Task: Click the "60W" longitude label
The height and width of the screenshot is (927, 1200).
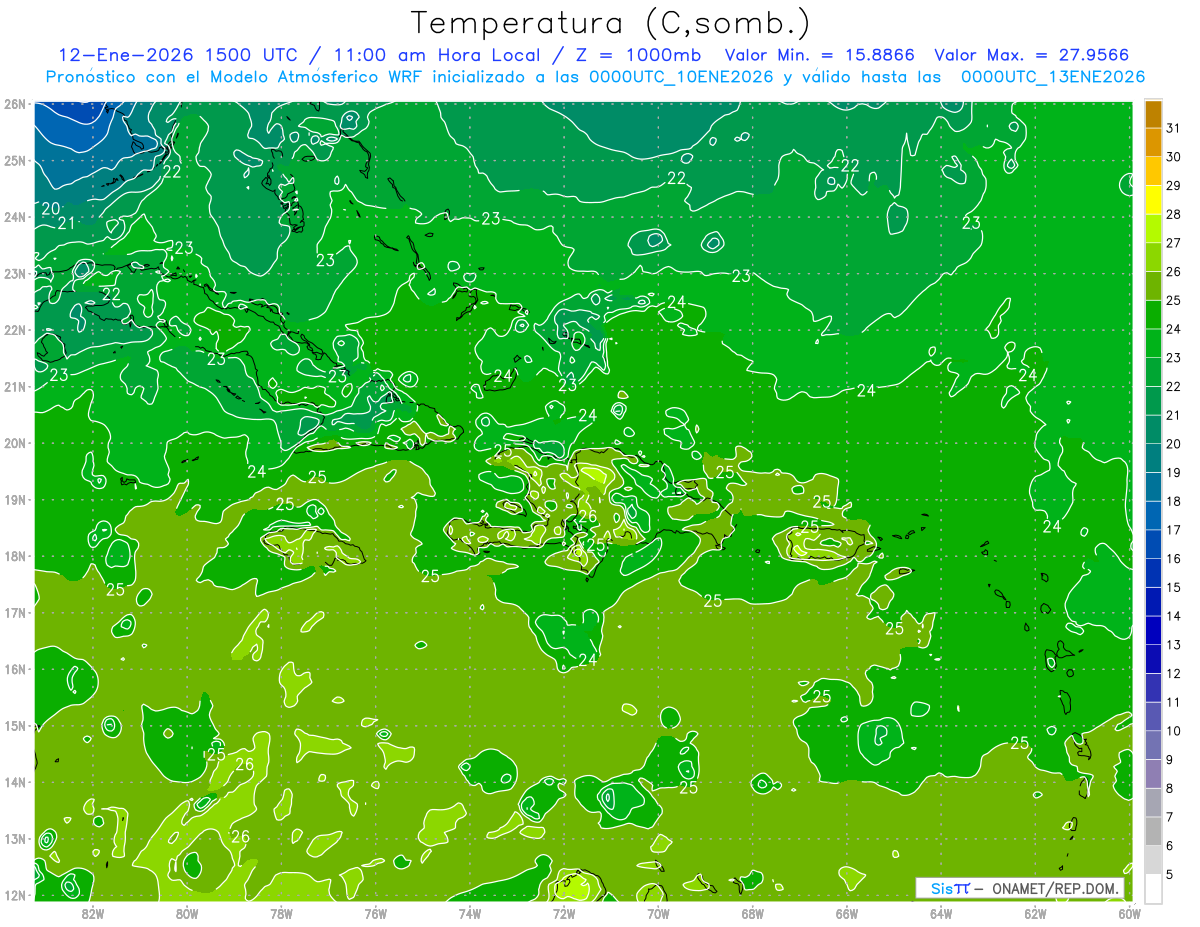Action: [1129, 913]
